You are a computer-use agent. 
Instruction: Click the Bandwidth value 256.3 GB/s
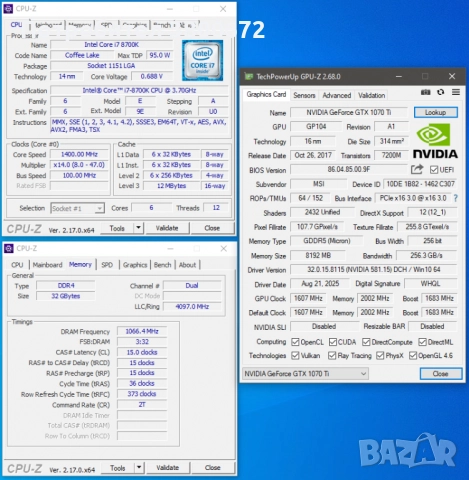tap(427, 255)
